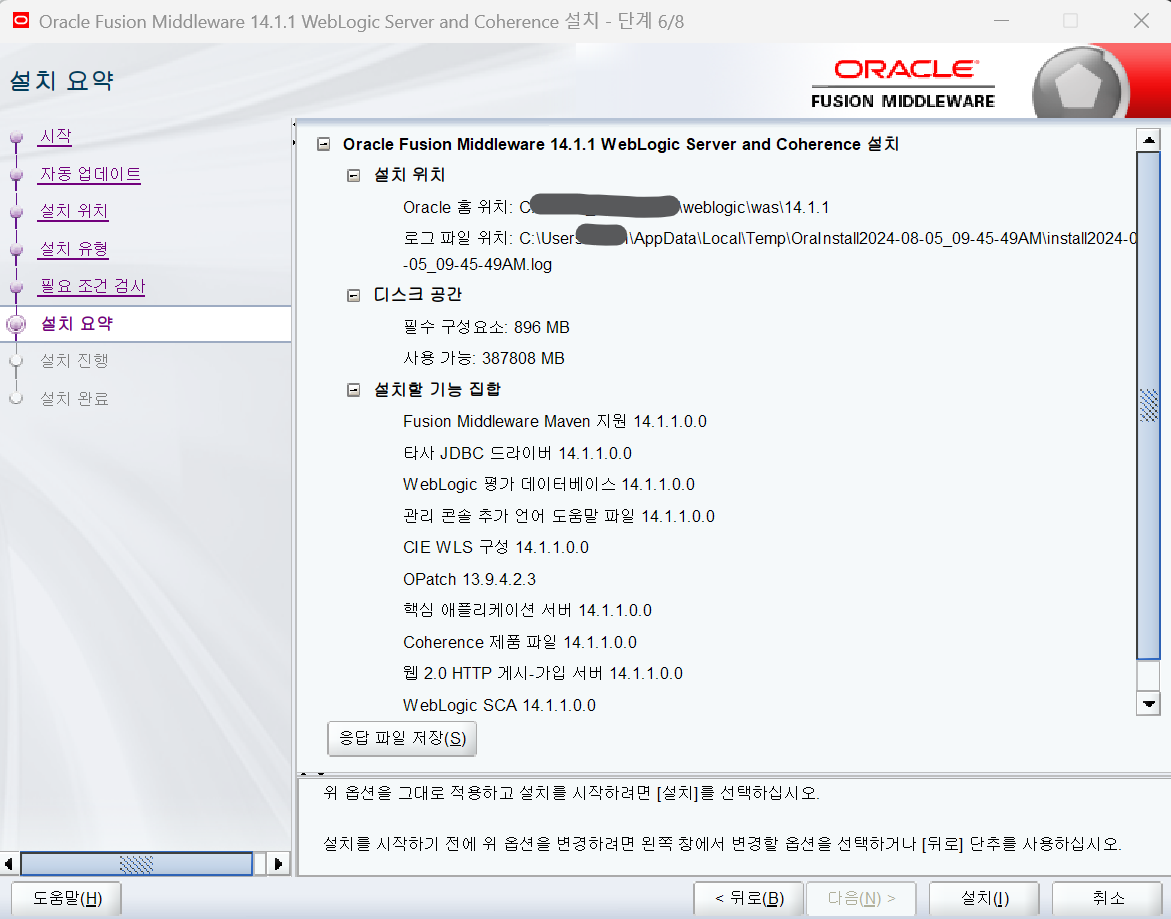Close the installer window
Screen dimensions: 1171x919
(x=1141, y=21)
